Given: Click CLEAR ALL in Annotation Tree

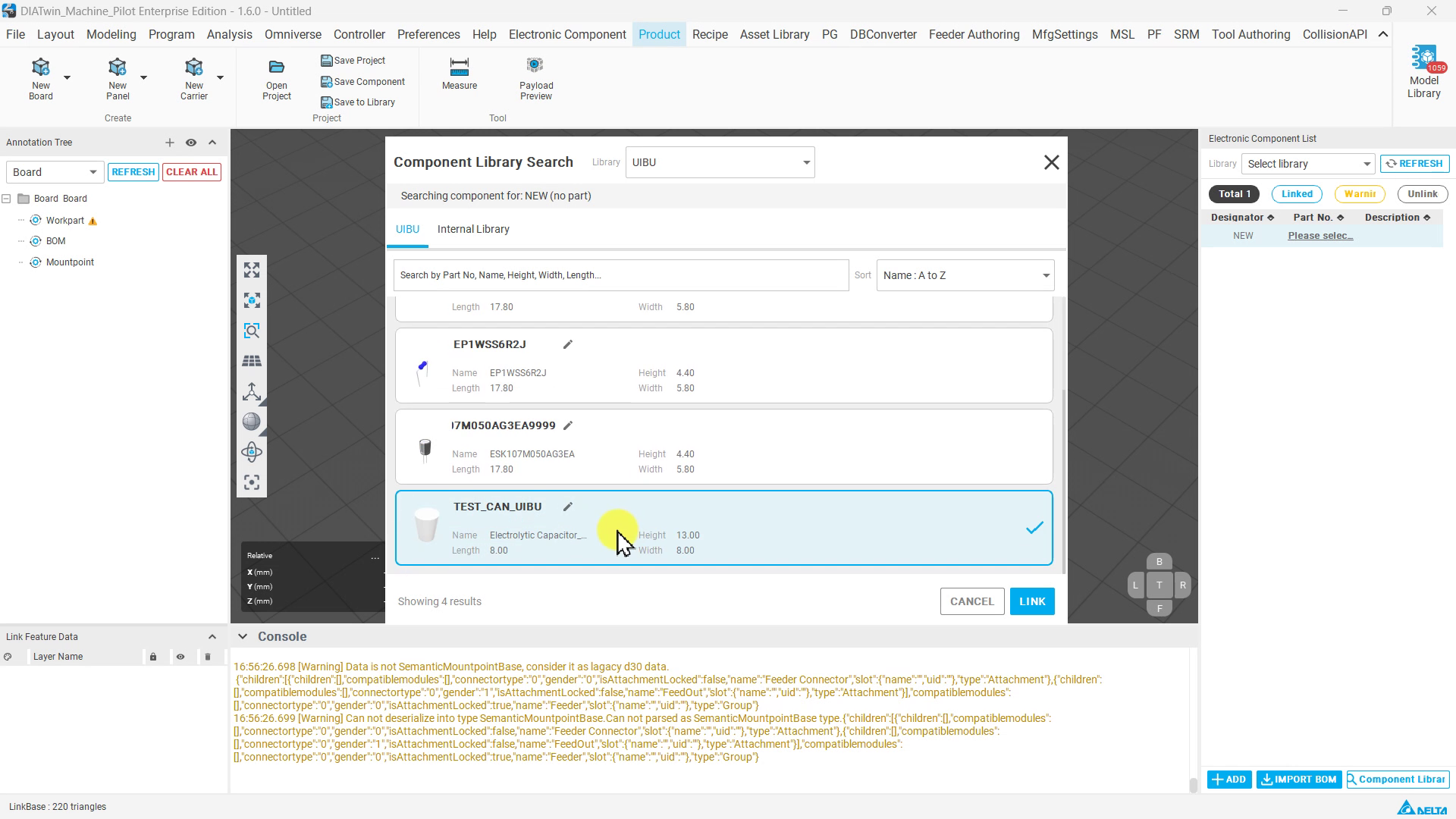Looking at the screenshot, I should (x=192, y=172).
